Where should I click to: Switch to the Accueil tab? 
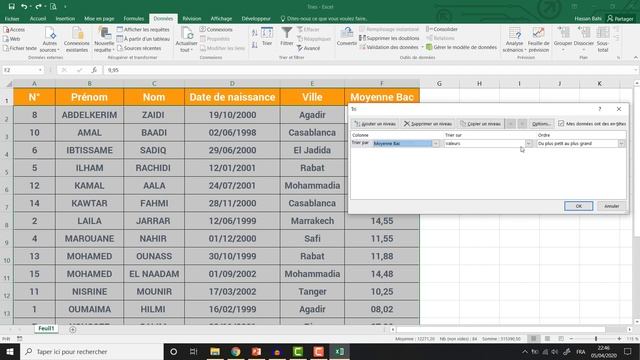click(38, 19)
